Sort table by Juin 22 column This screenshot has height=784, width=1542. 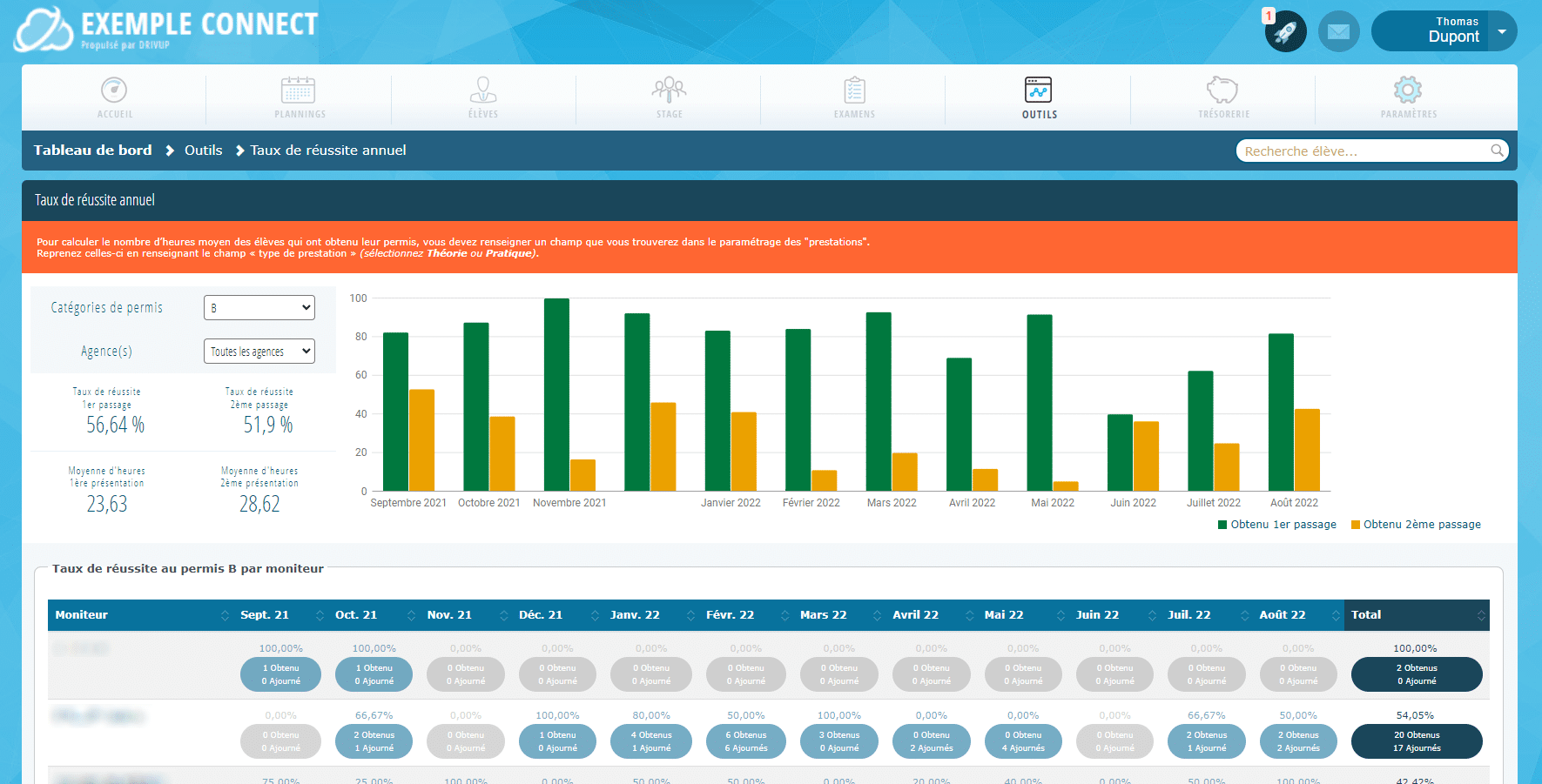tap(1114, 615)
